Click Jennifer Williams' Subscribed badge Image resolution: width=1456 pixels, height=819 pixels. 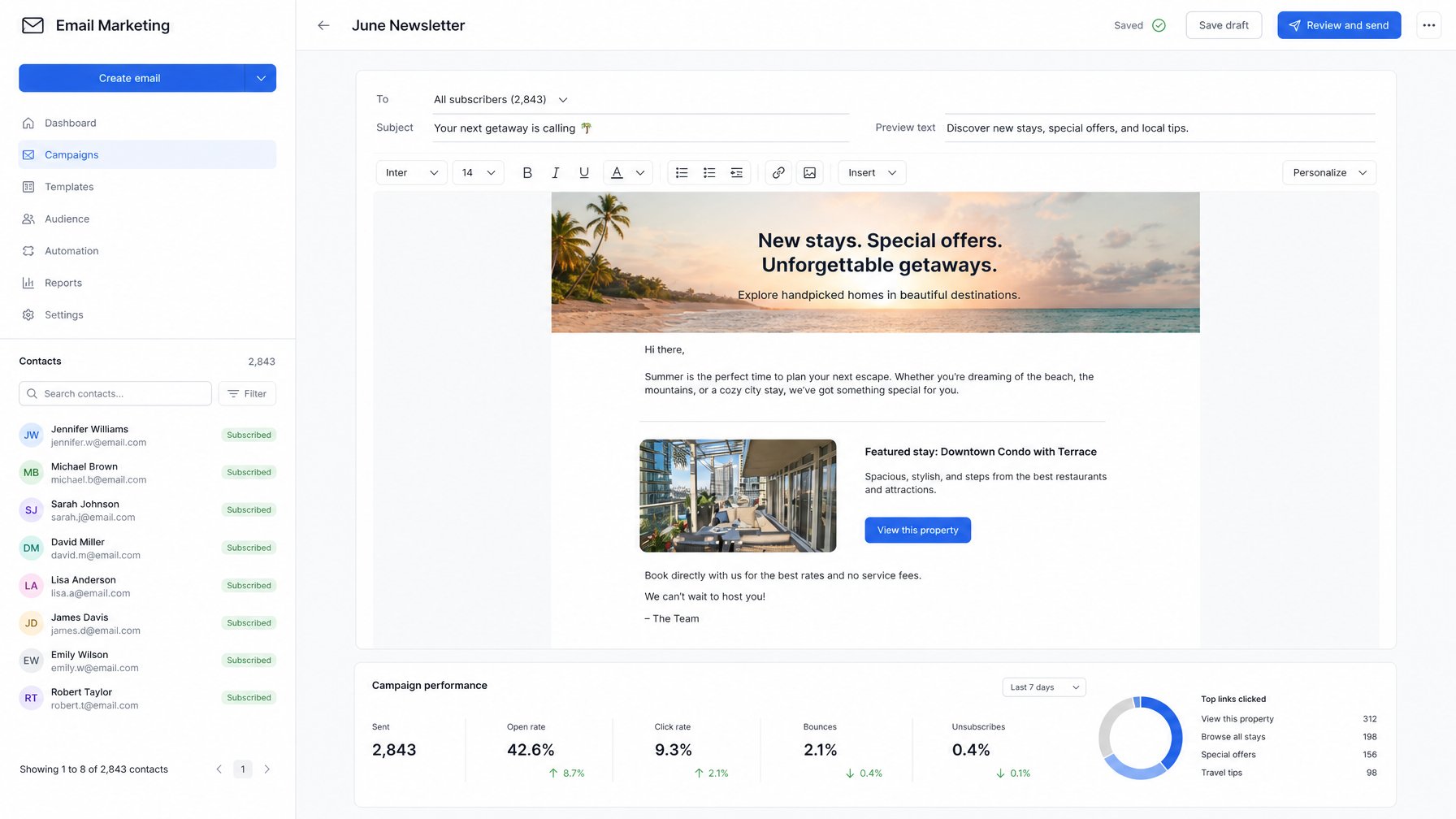(249, 435)
